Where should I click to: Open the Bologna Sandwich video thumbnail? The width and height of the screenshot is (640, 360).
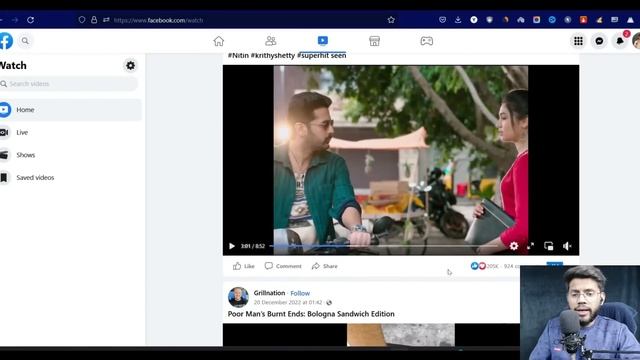point(371,335)
